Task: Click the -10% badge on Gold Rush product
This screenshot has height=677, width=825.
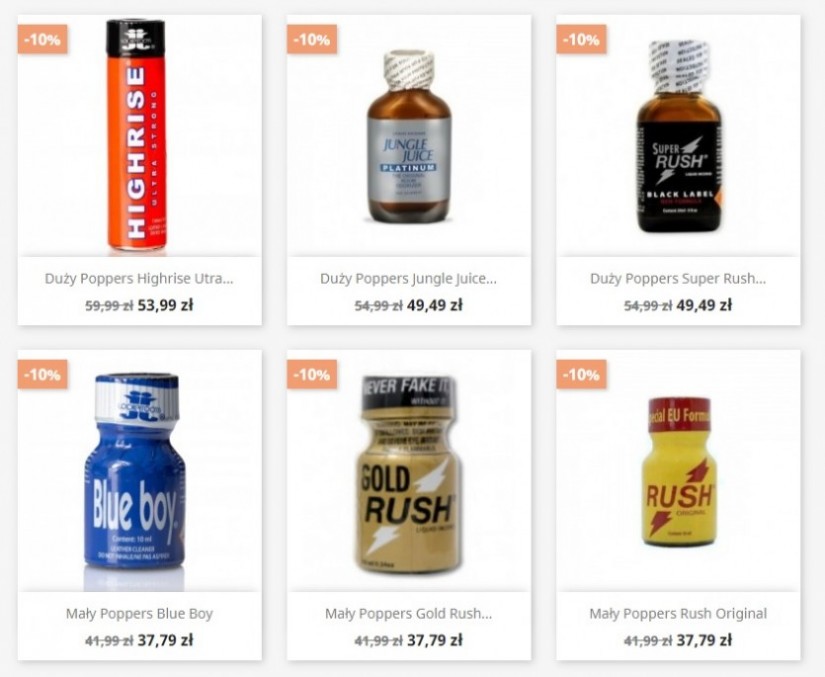Action: (x=312, y=375)
